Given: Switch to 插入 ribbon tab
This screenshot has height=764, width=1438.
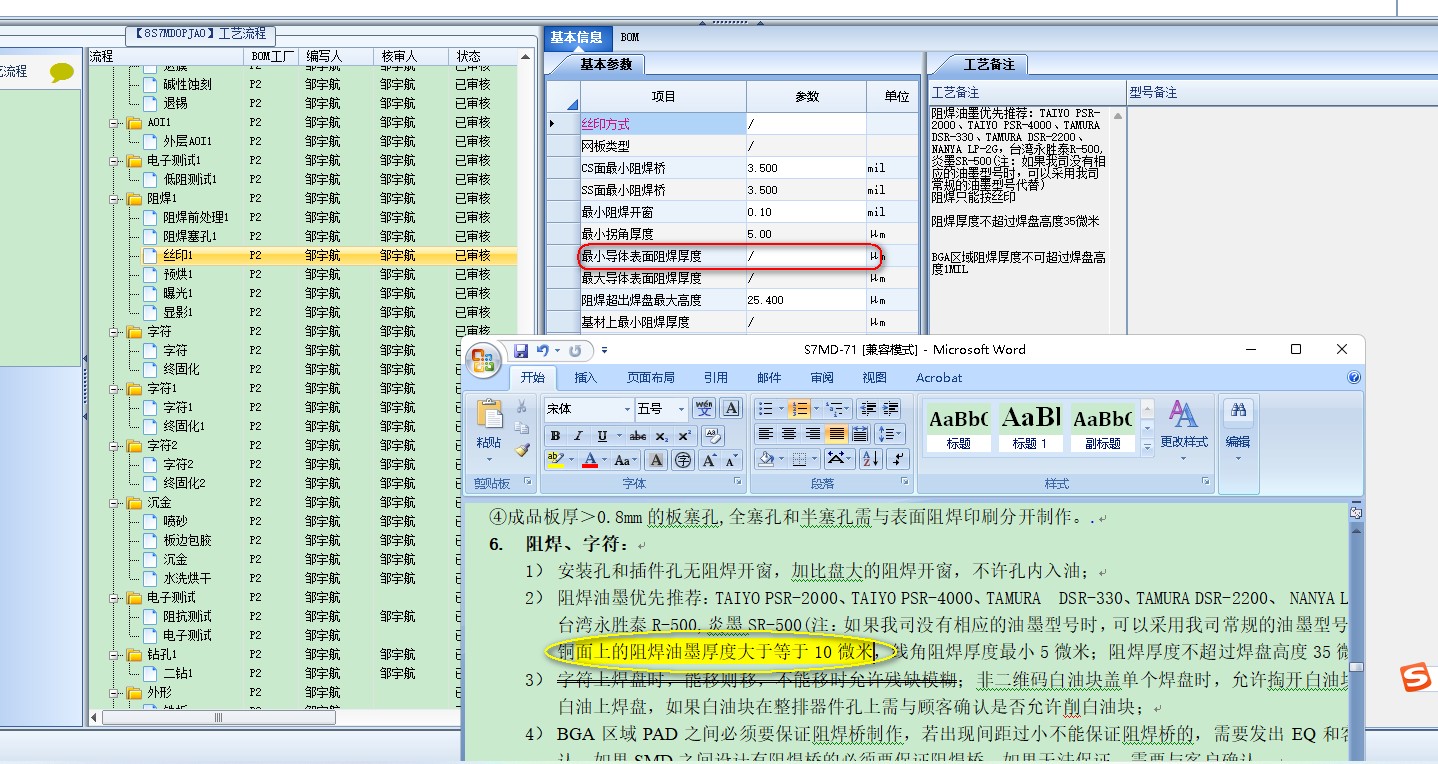Looking at the screenshot, I should click(x=586, y=377).
